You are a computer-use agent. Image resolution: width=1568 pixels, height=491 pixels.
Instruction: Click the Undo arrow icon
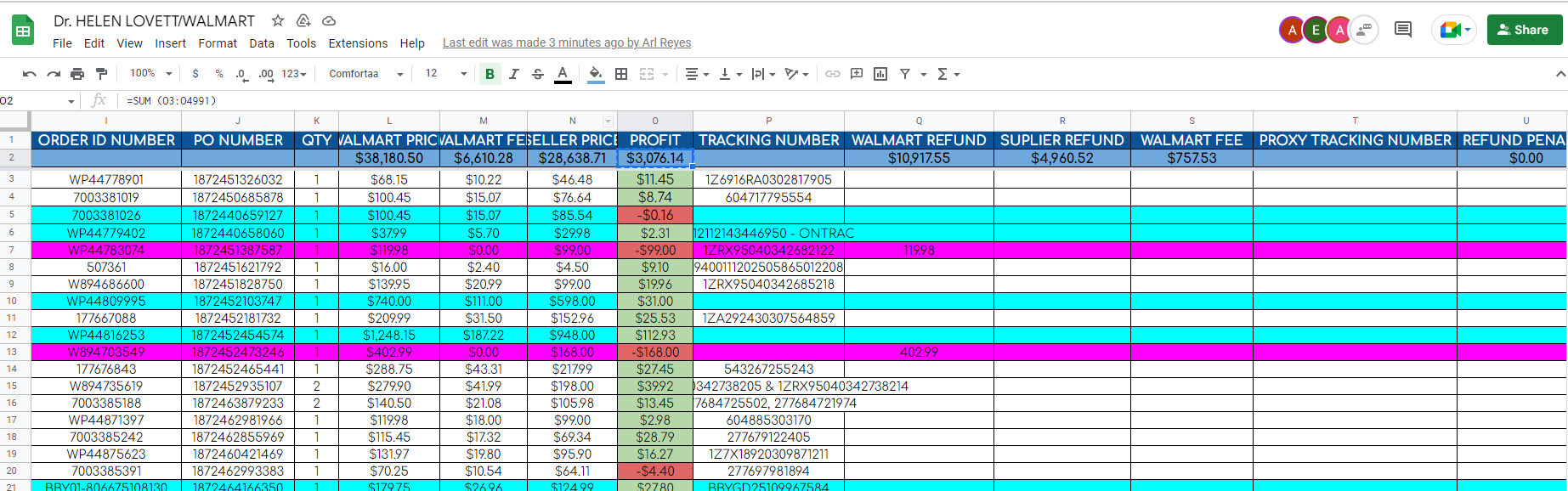(30, 74)
